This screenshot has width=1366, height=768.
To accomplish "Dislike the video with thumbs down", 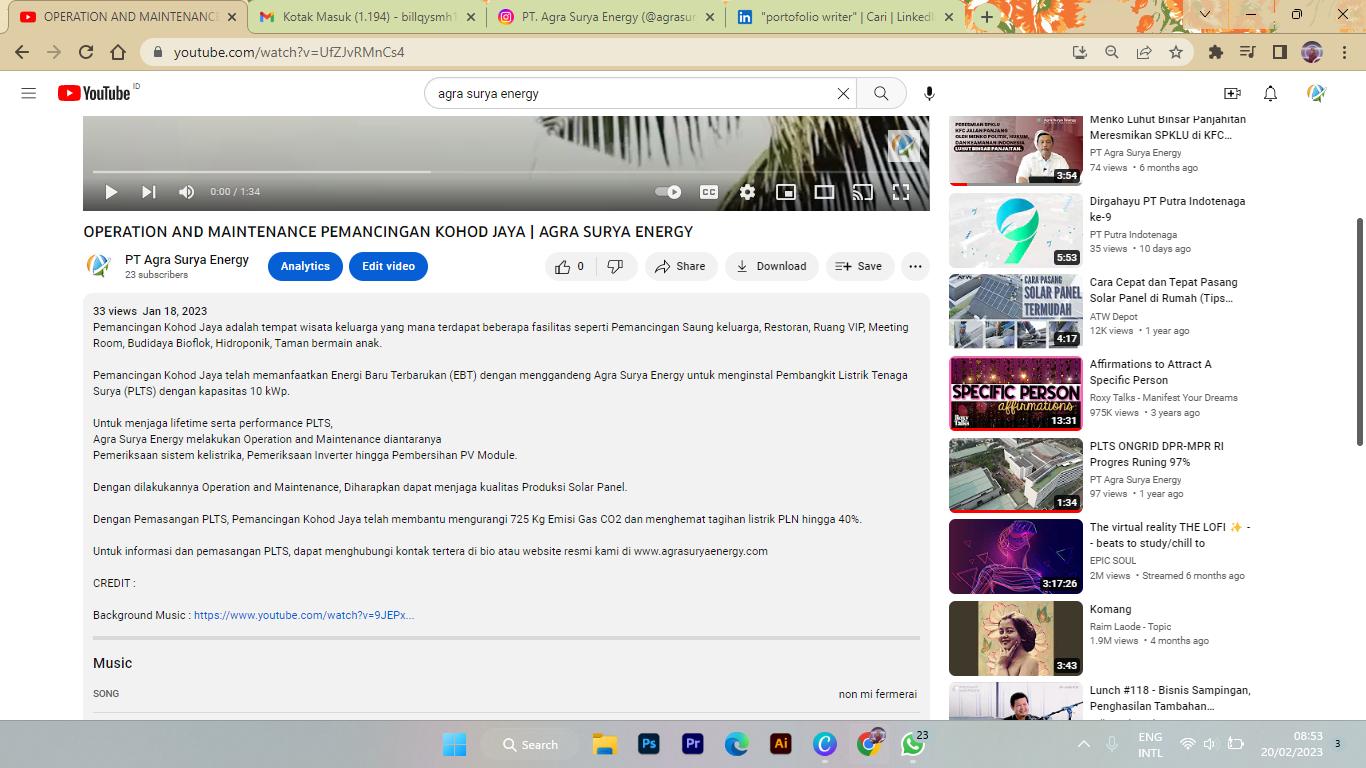I will tap(616, 266).
